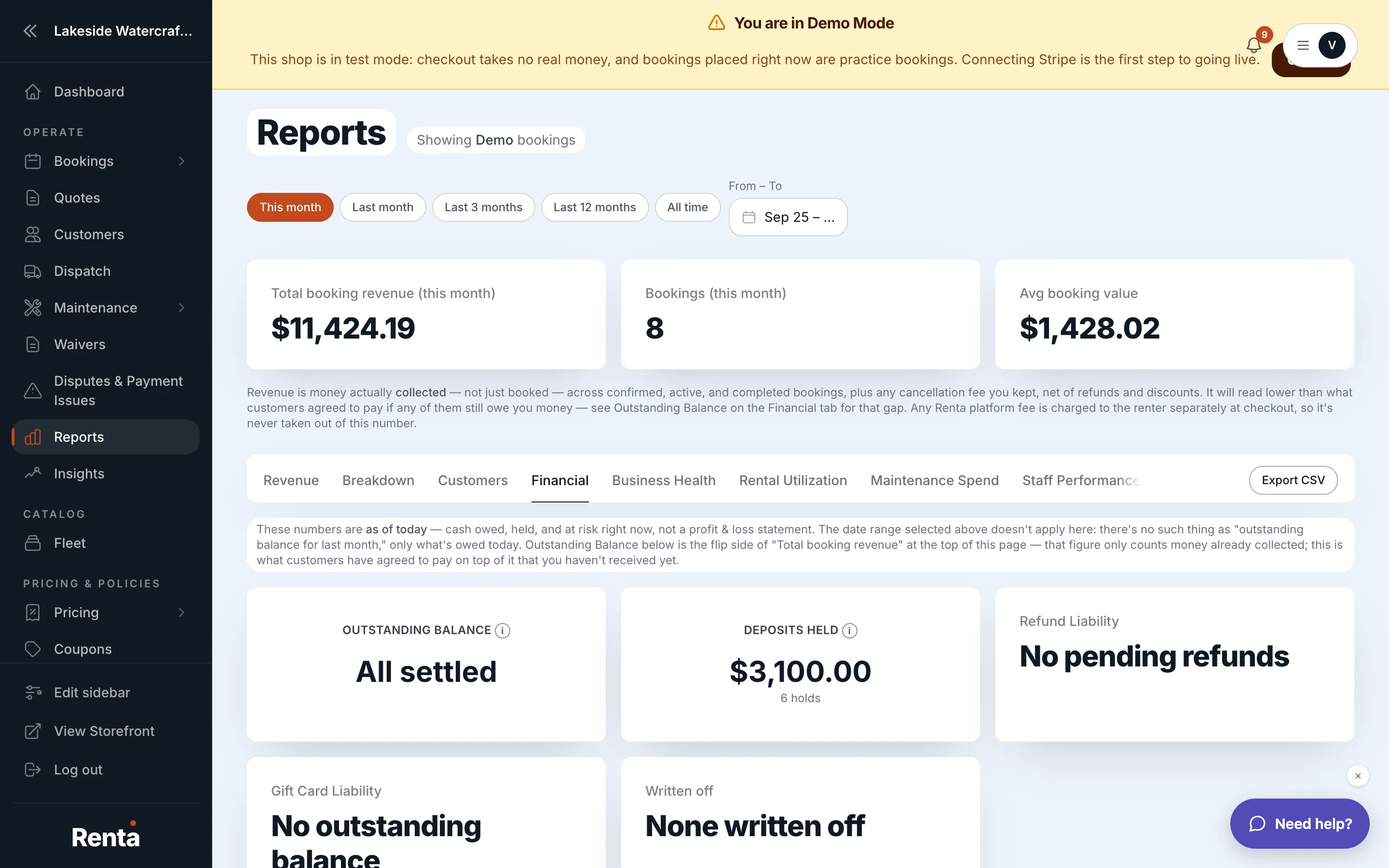Expand the Maintenance submenu chevron
This screenshot has height=868, width=1389.
click(181, 308)
